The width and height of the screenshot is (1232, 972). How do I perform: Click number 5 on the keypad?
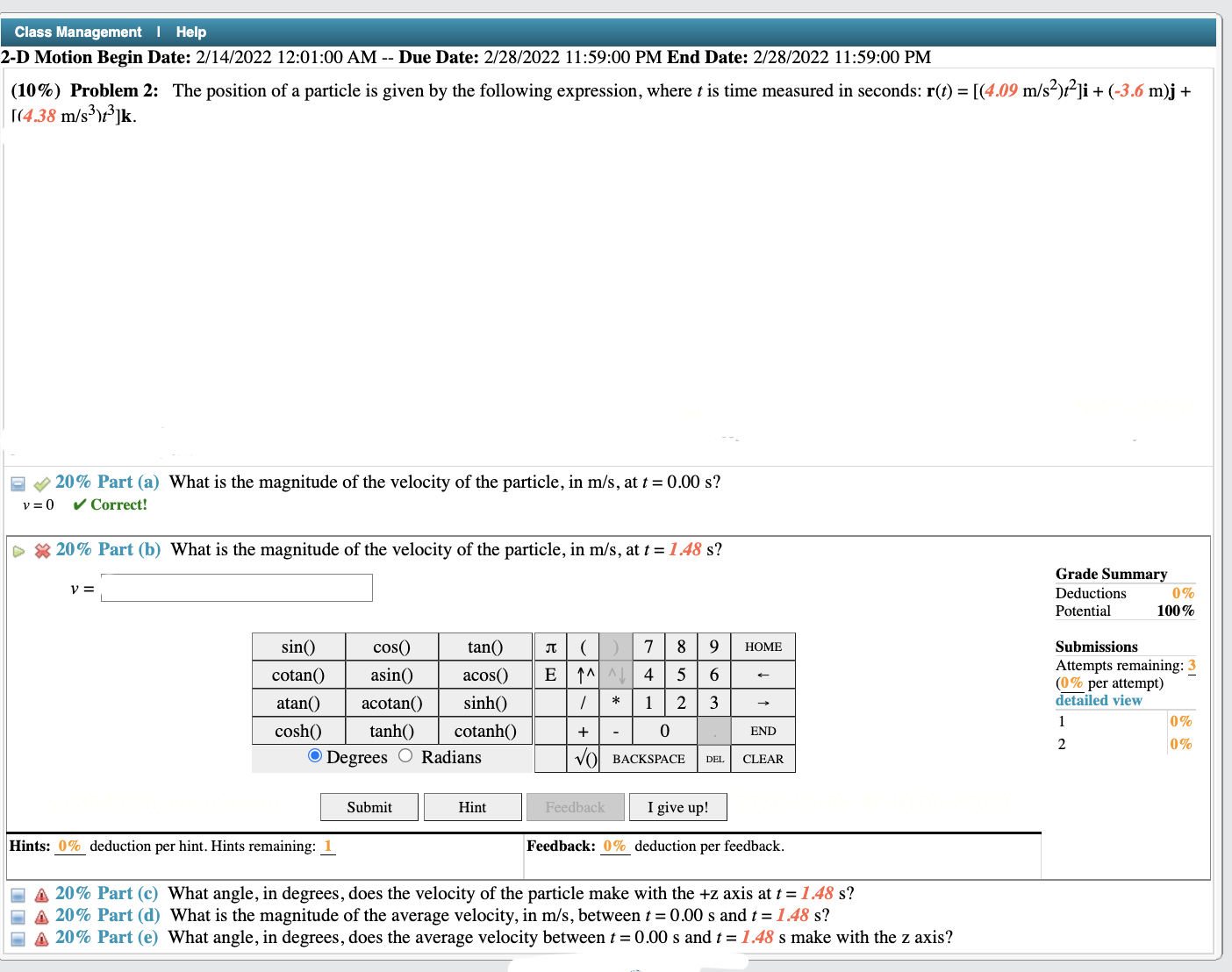[x=681, y=675]
